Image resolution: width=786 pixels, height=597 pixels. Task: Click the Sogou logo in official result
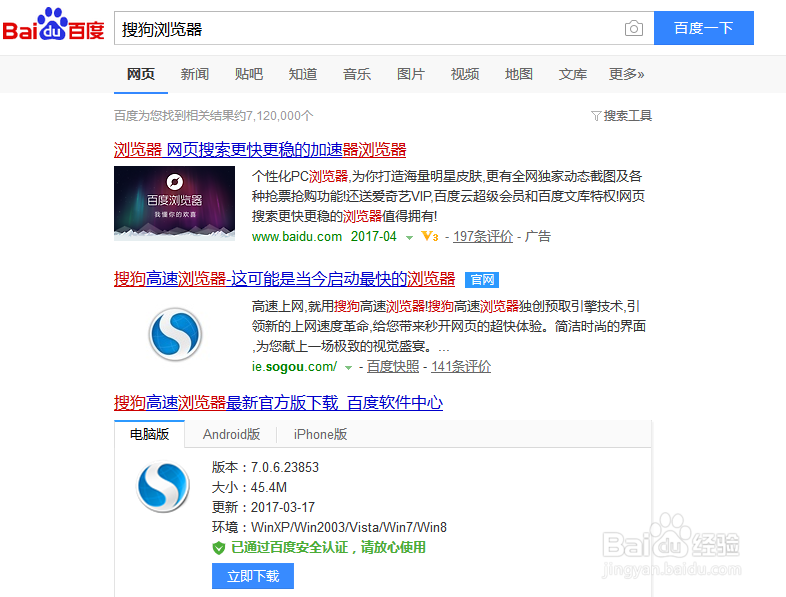(x=175, y=334)
